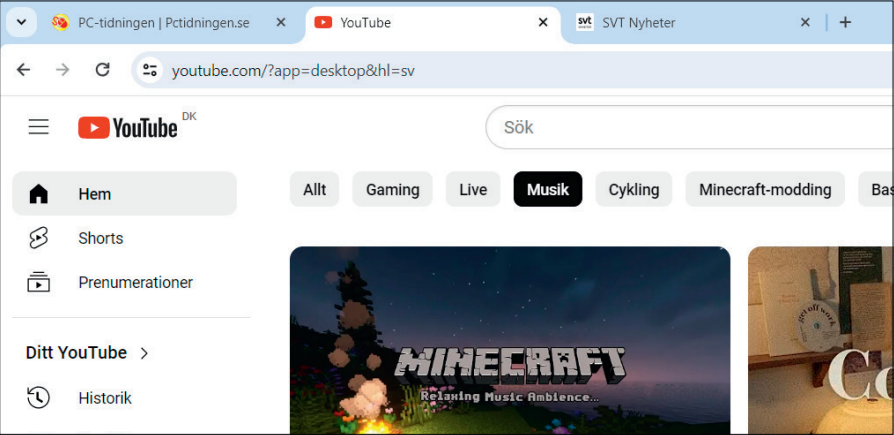
Task: Open Shorts from the sidebar
Action: (124, 238)
